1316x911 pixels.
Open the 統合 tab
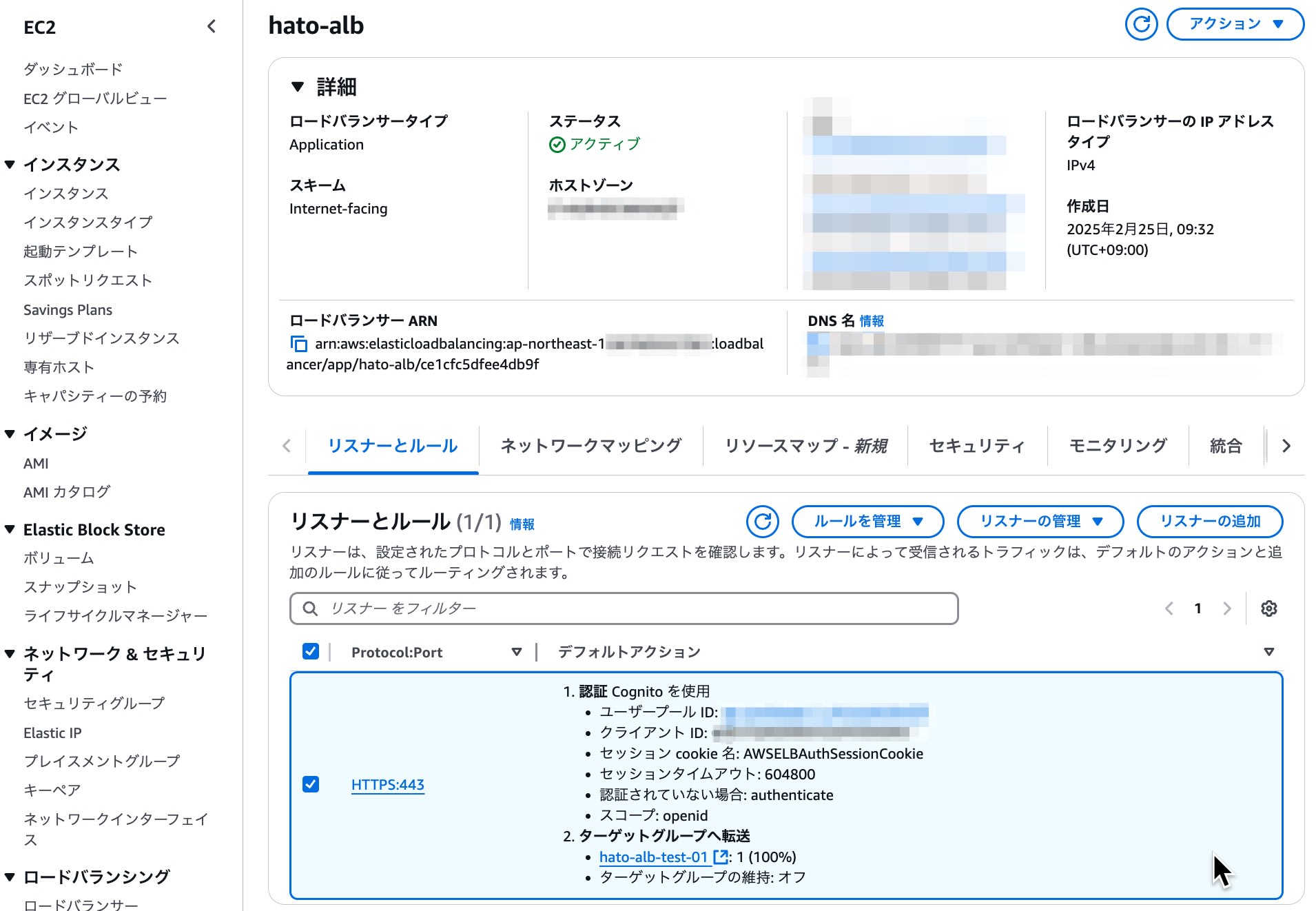coord(1226,446)
